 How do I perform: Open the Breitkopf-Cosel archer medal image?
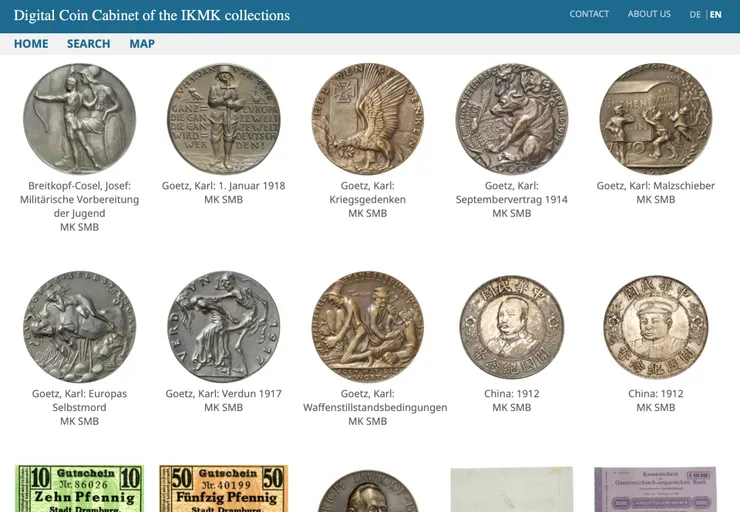click(x=79, y=118)
